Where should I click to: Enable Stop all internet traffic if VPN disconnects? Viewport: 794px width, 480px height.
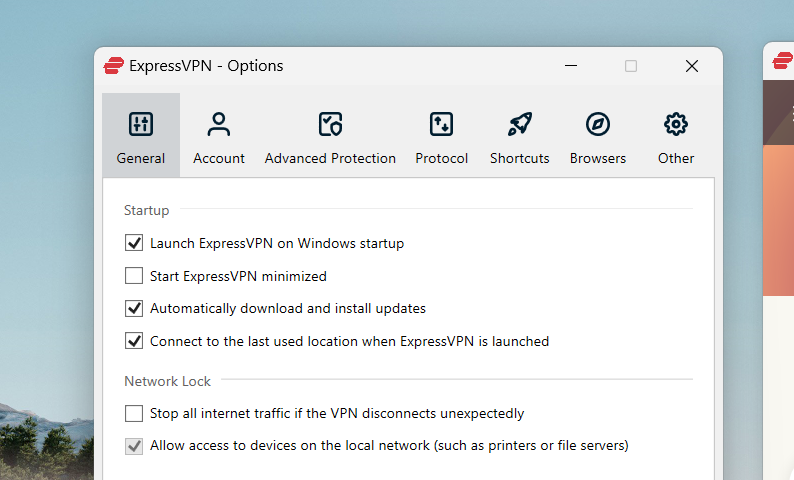[x=134, y=413]
